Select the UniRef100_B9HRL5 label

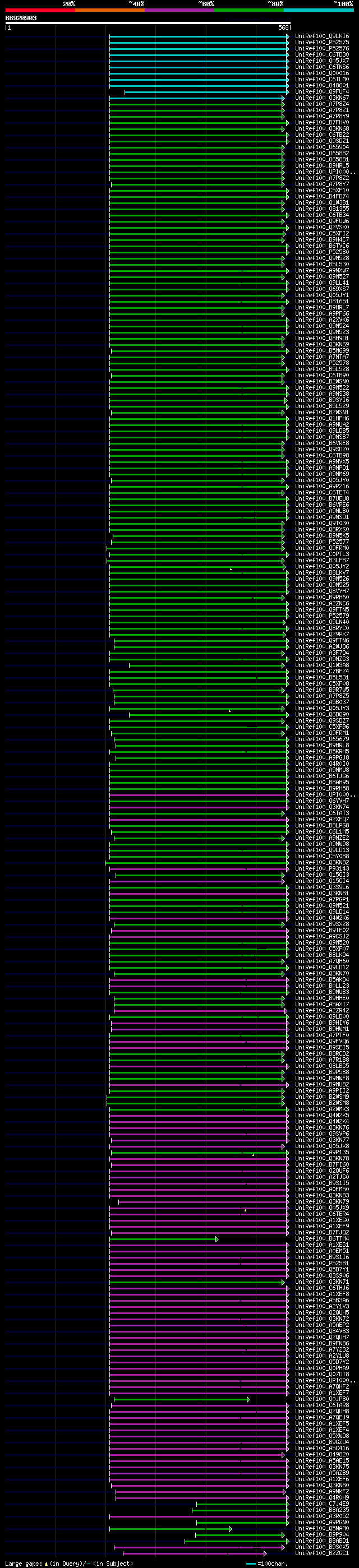(323, 165)
